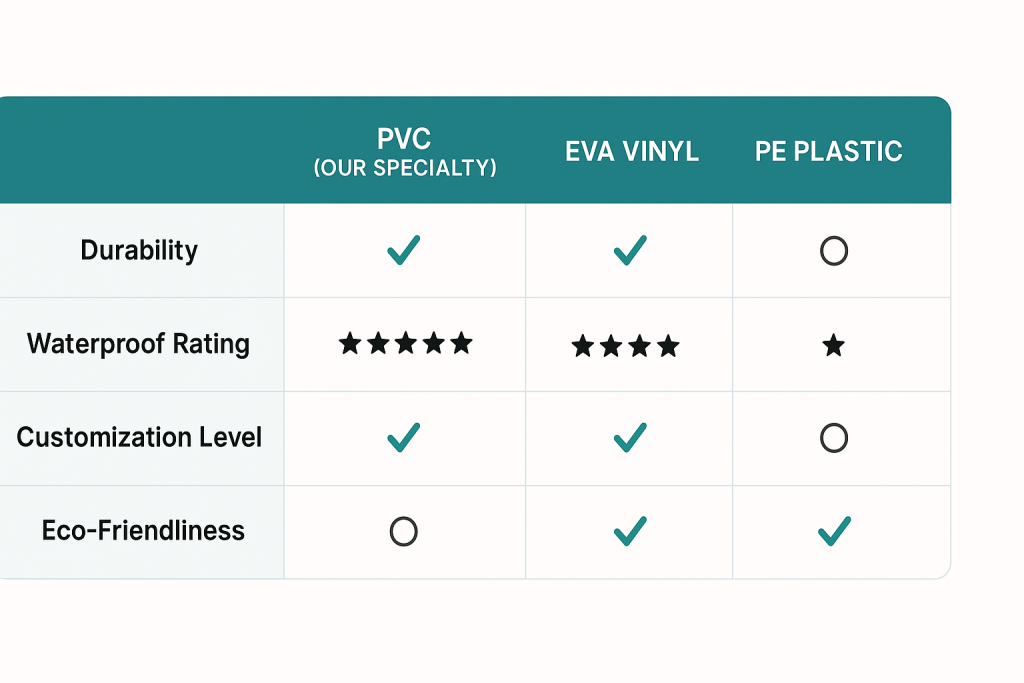Select the PE Plastic Customization Level circle
The width and height of the screenshot is (1024, 683).
coord(834,438)
